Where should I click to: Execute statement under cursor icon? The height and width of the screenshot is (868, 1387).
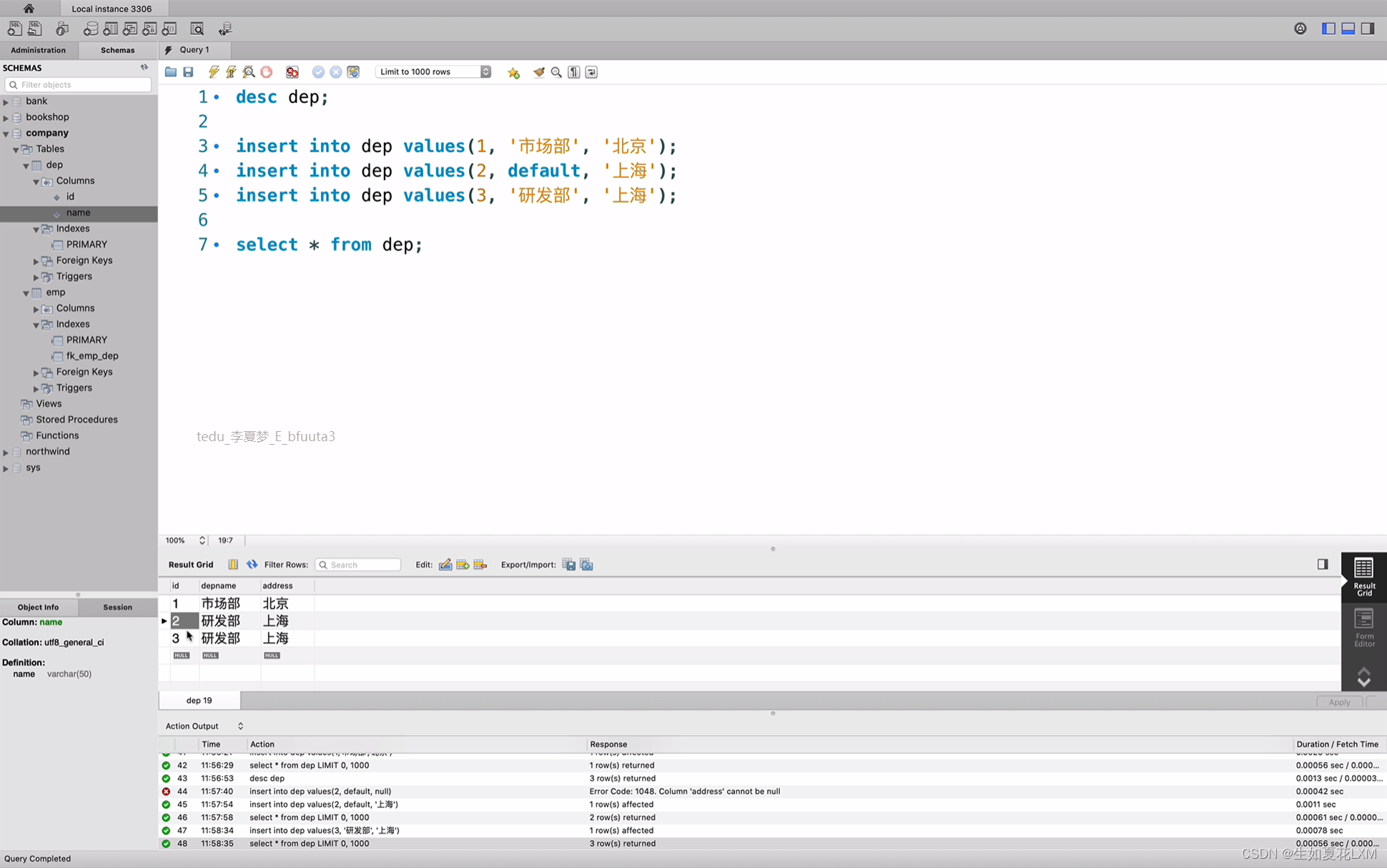point(231,72)
